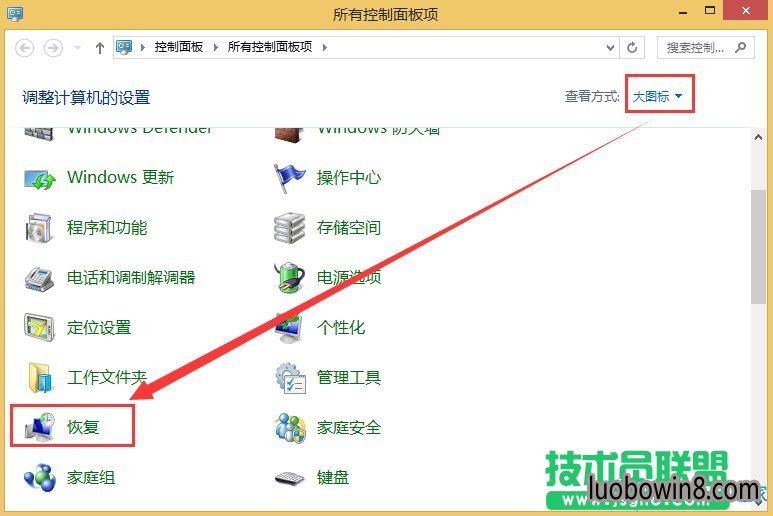Viewport: 773px width, 516px height.
Task: Open the 存储空间 drives icon
Action: pyautogui.click(x=289, y=228)
